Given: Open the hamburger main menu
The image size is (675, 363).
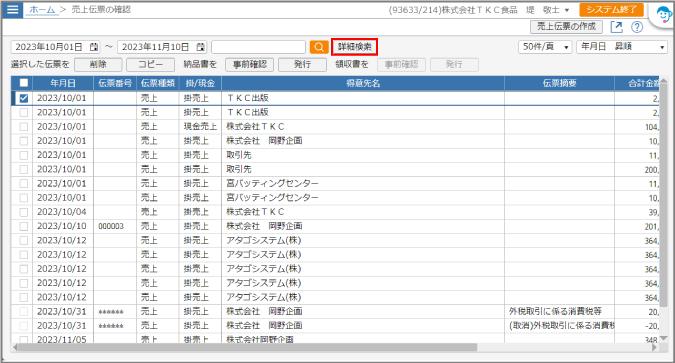Looking at the screenshot, I should coord(12,9).
